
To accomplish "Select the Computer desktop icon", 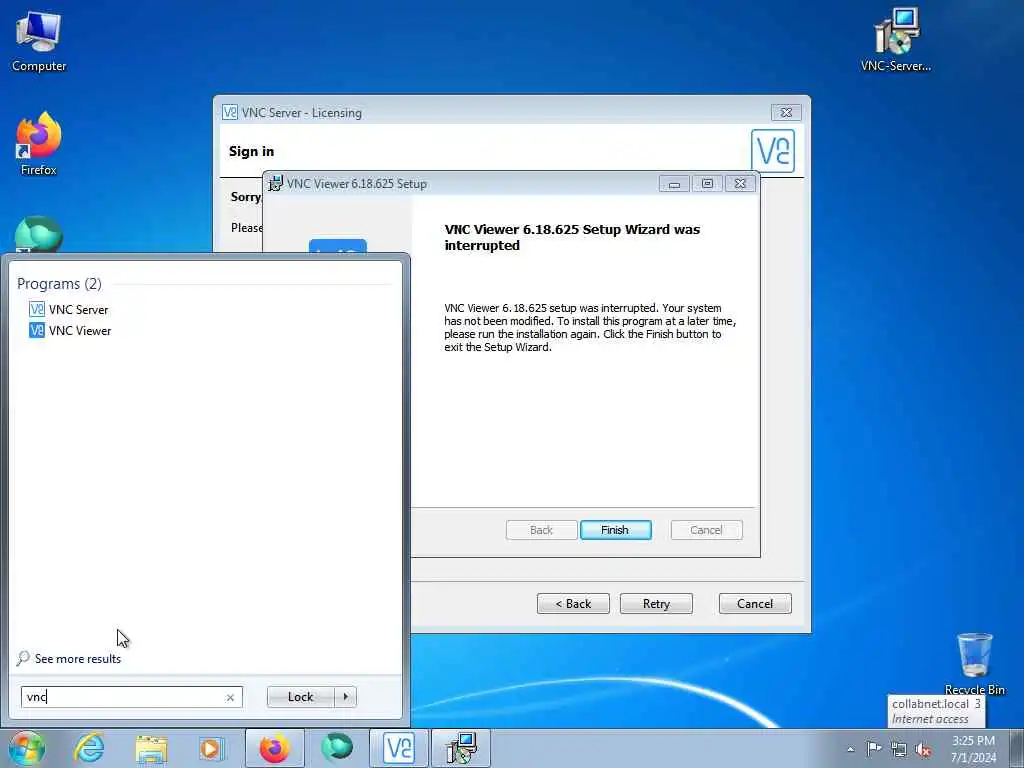I will point(39,41).
